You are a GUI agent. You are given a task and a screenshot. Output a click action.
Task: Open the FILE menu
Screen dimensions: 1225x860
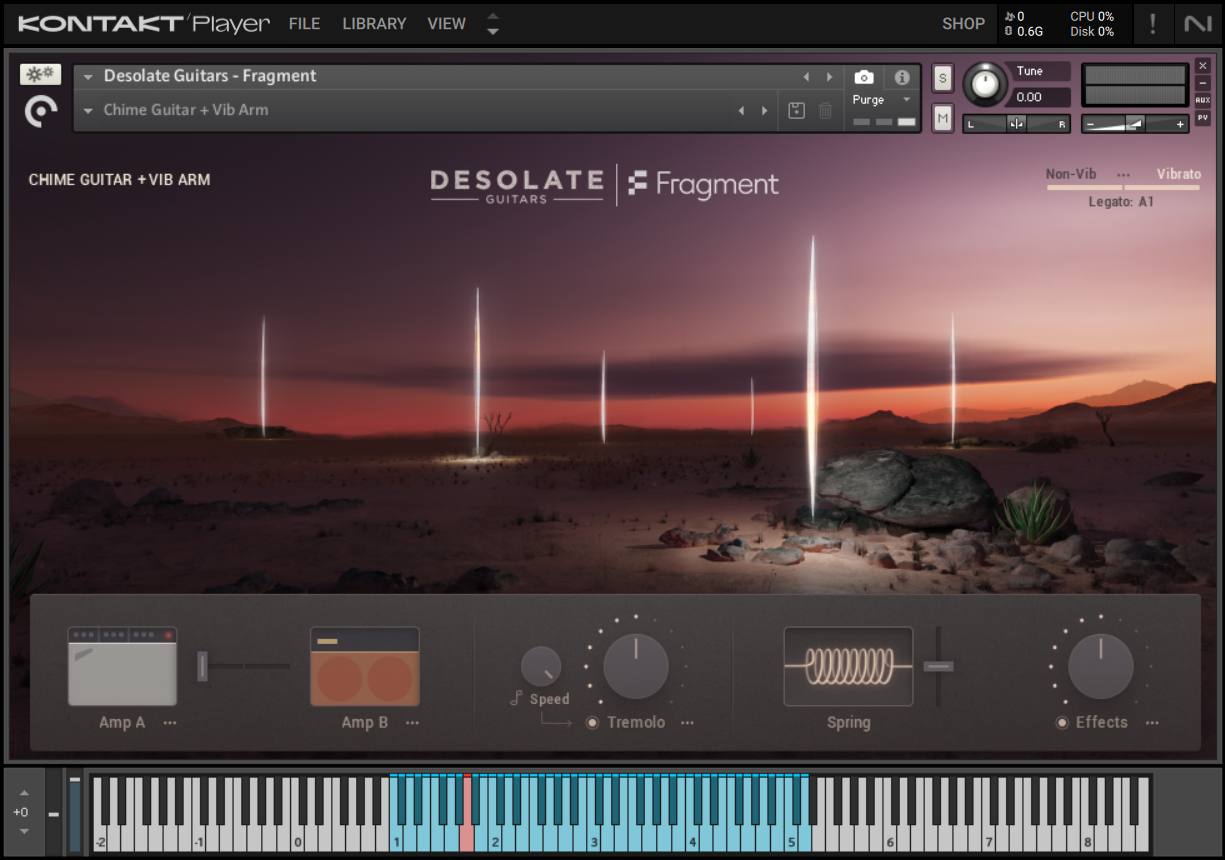pos(304,23)
